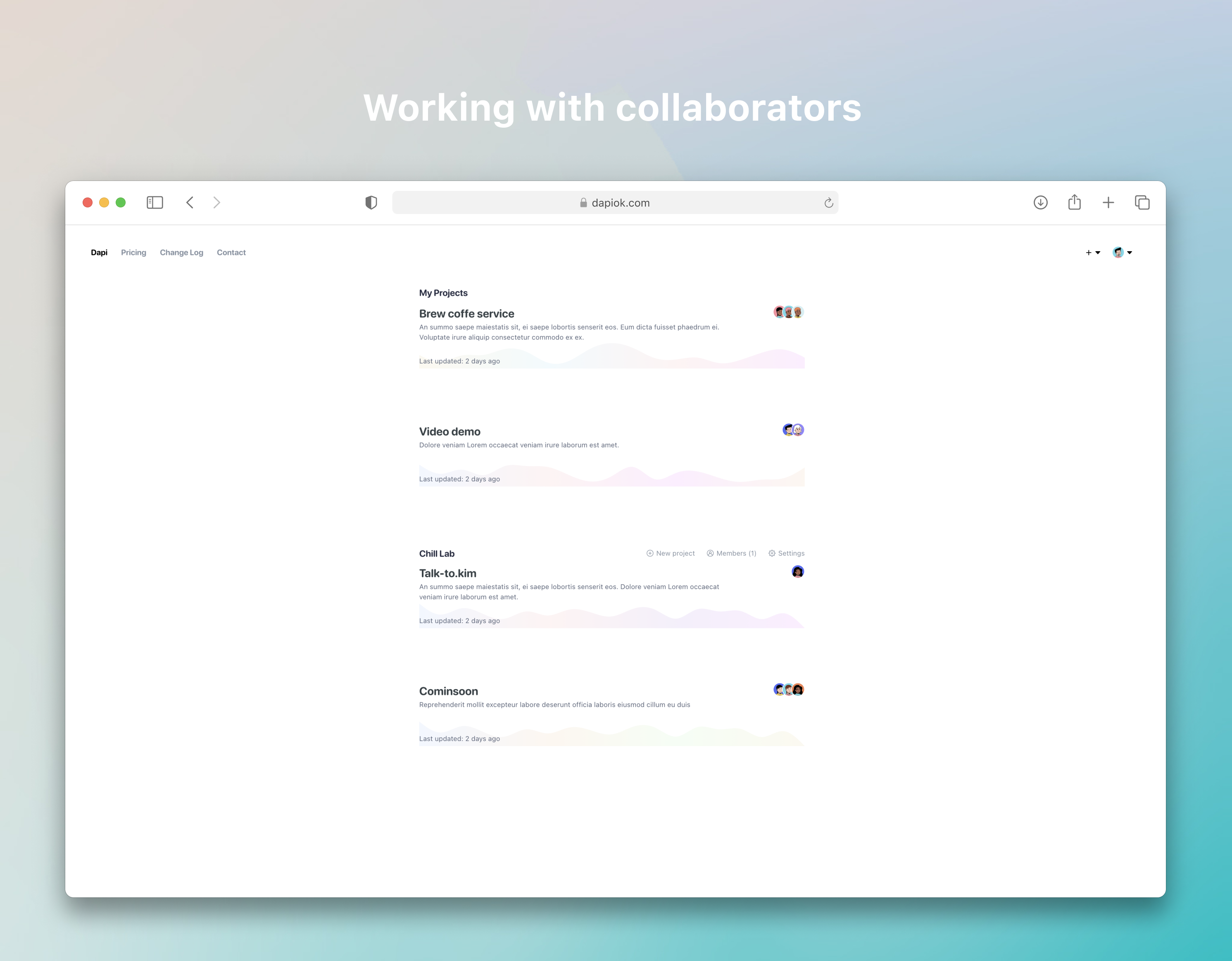Open the share sheet icon
Screen dimensions: 1232x961
point(1074,202)
